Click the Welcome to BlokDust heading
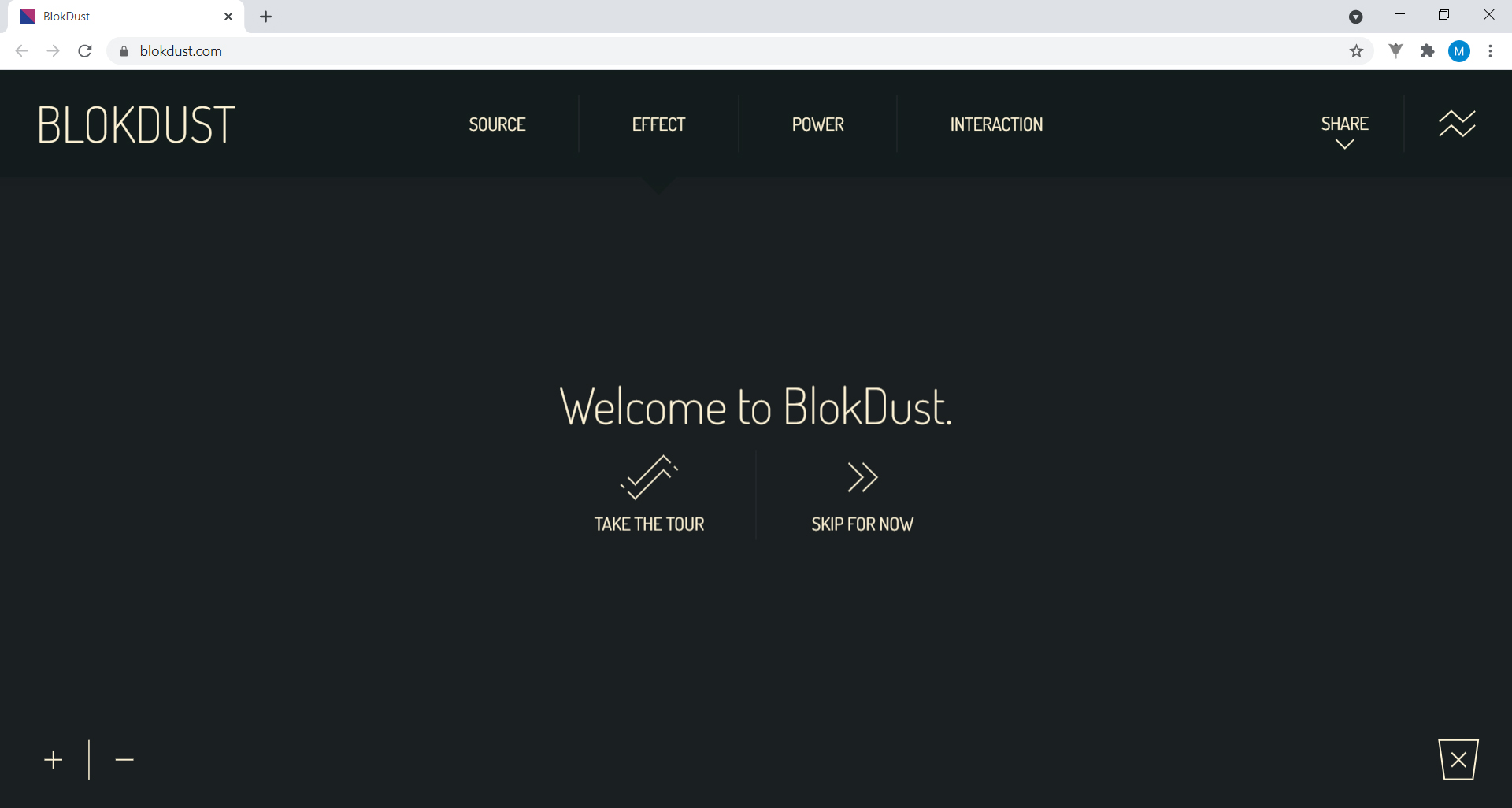The height and width of the screenshot is (808, 1512). pyautogui.click(x=756, y=407)
